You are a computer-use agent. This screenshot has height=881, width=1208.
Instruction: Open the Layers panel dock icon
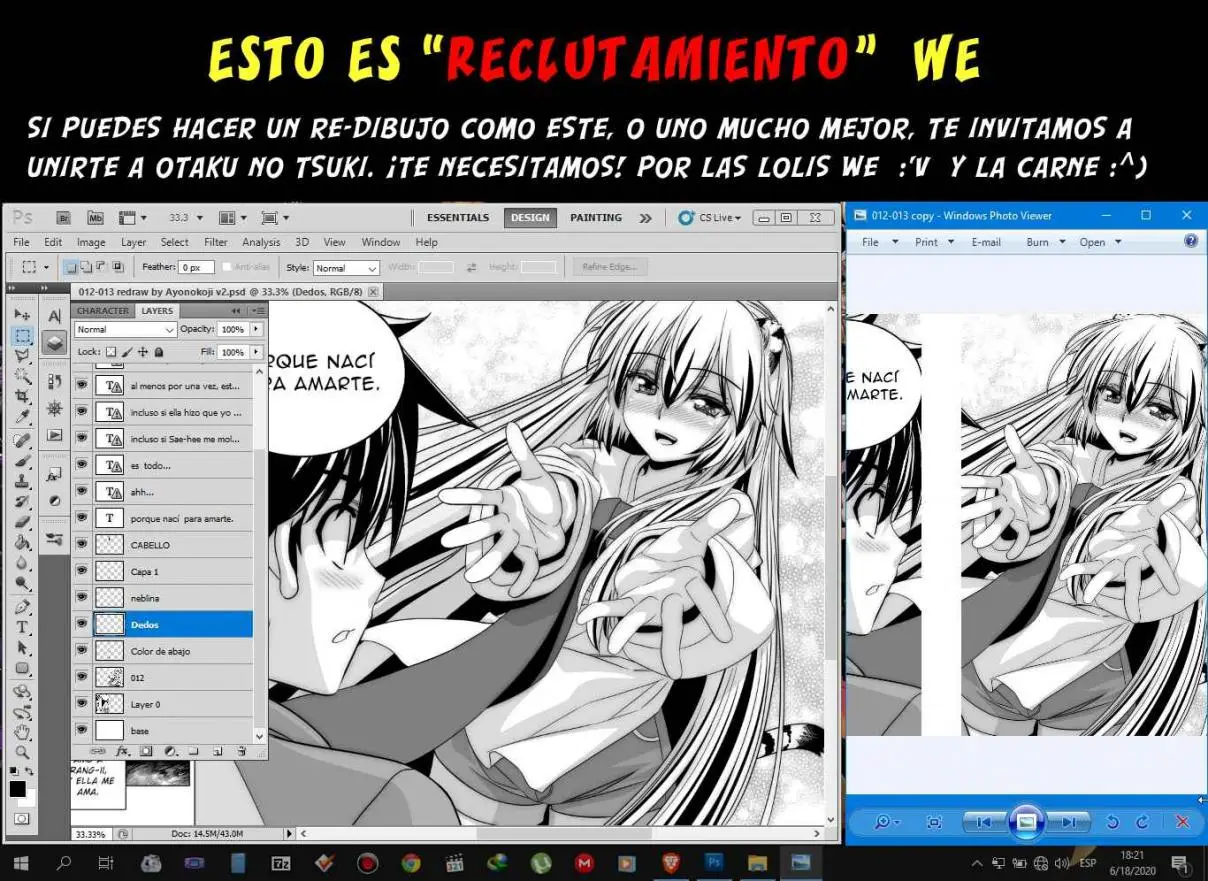[x=54, y=342]
